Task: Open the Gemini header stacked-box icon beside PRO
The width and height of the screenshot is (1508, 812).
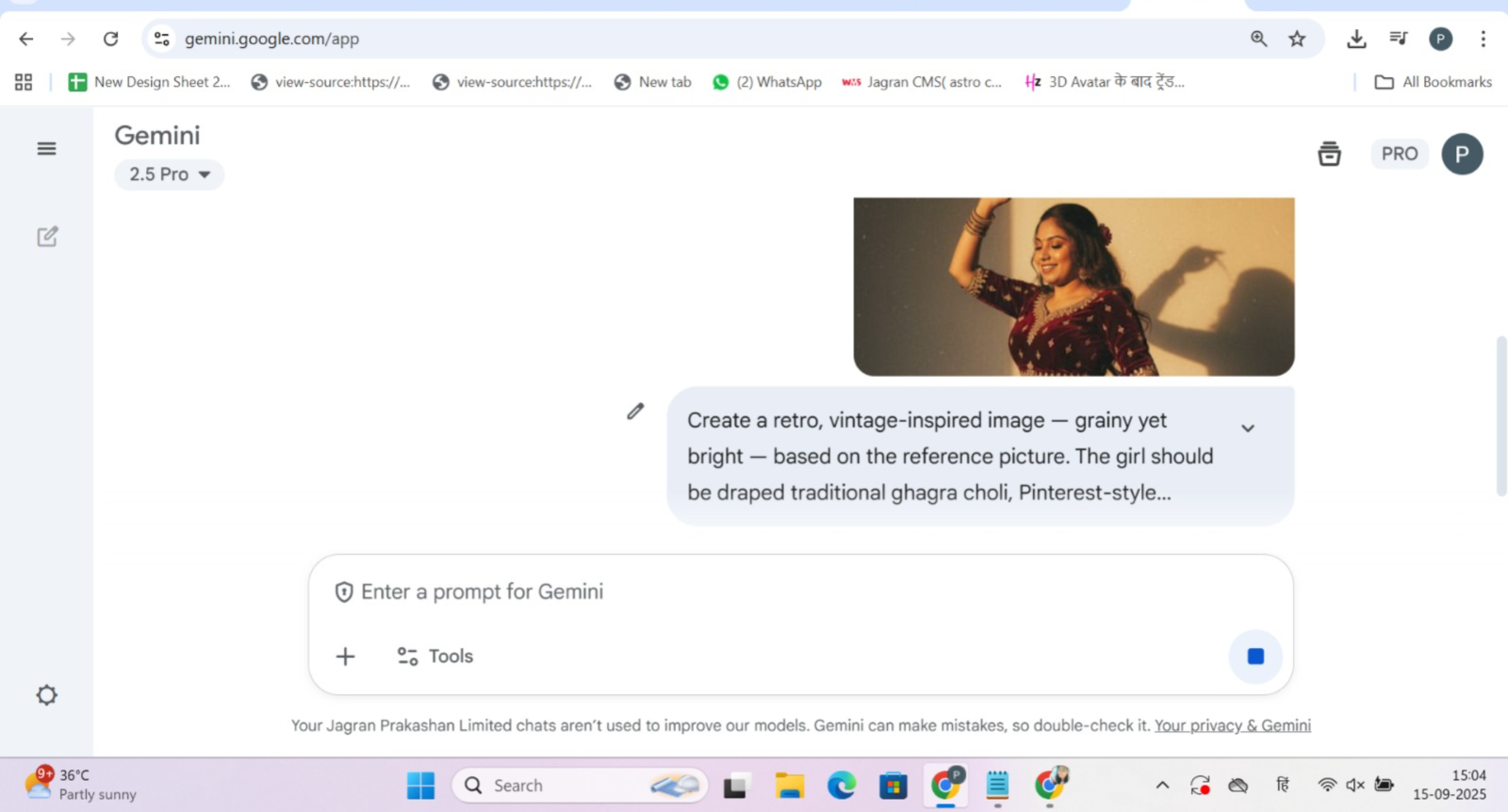Action: (1329, 154)
